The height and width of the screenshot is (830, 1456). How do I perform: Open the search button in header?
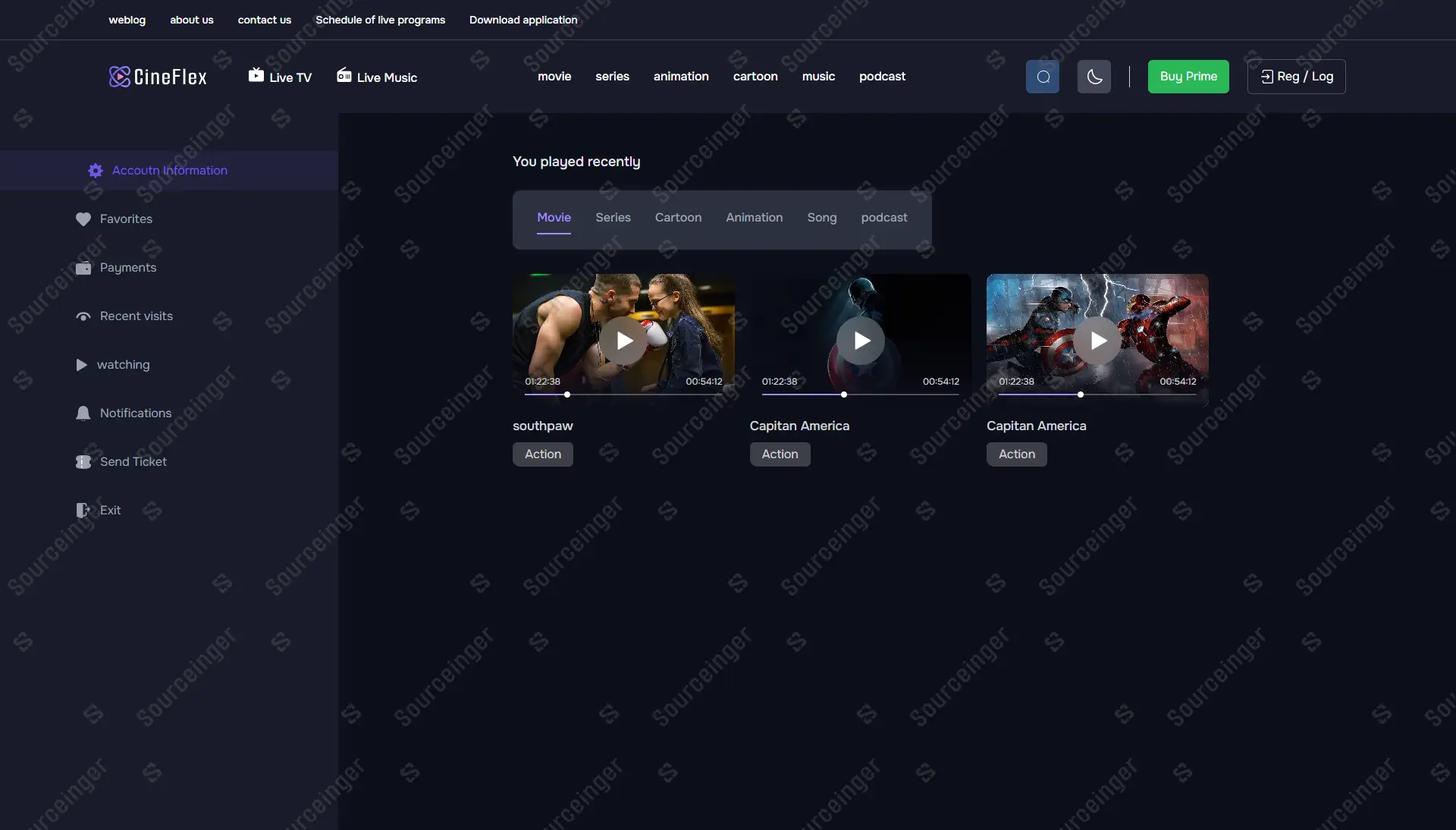(x=1043, y=77)
